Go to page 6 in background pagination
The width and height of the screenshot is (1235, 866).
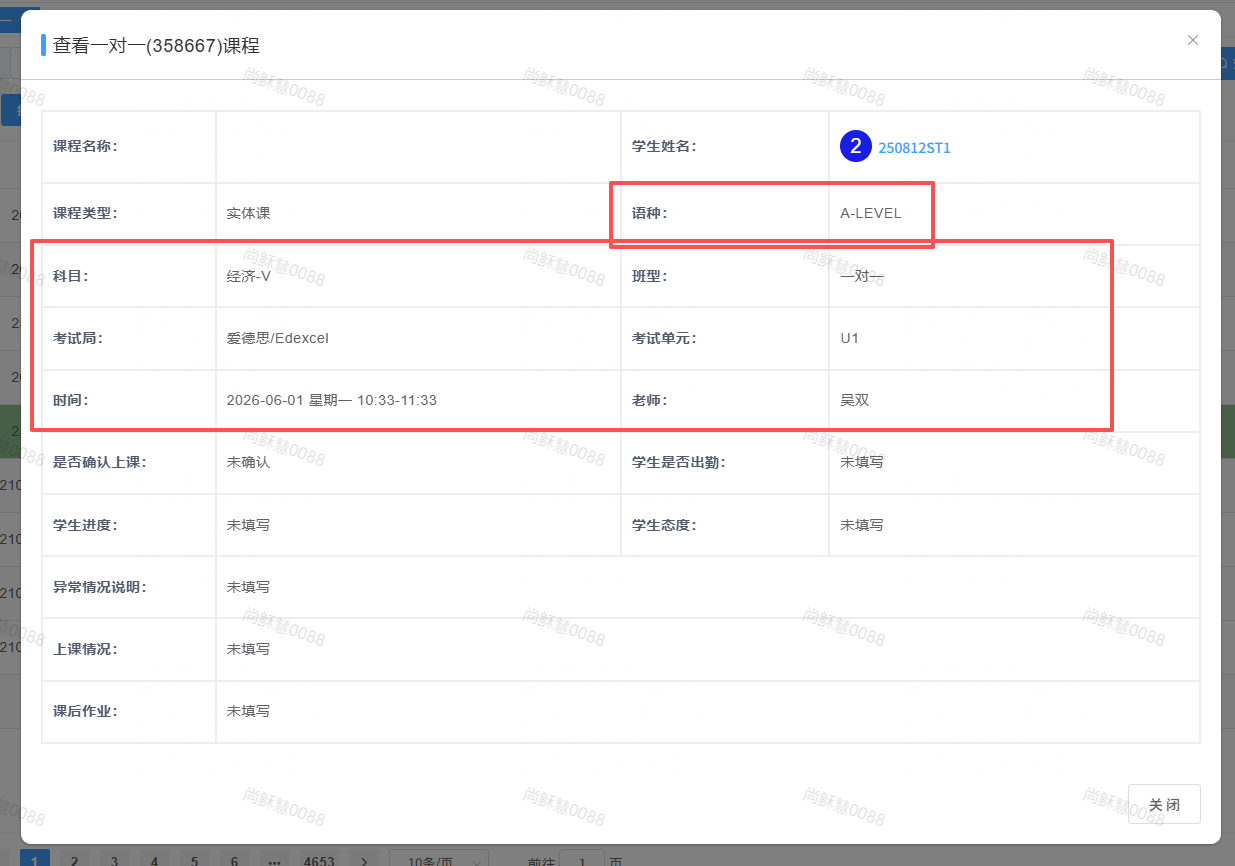pos(234,860)
